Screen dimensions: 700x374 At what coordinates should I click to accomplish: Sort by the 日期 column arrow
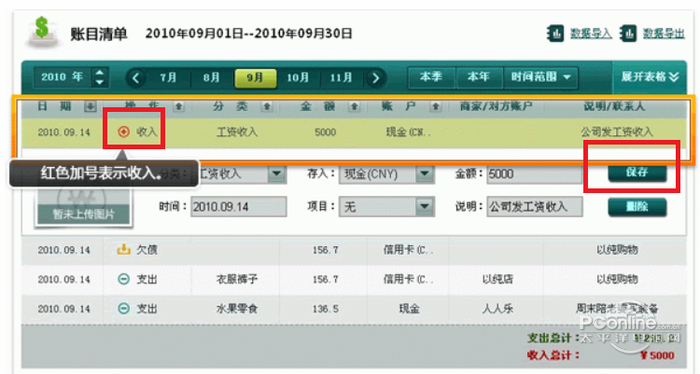pos(90,106)
